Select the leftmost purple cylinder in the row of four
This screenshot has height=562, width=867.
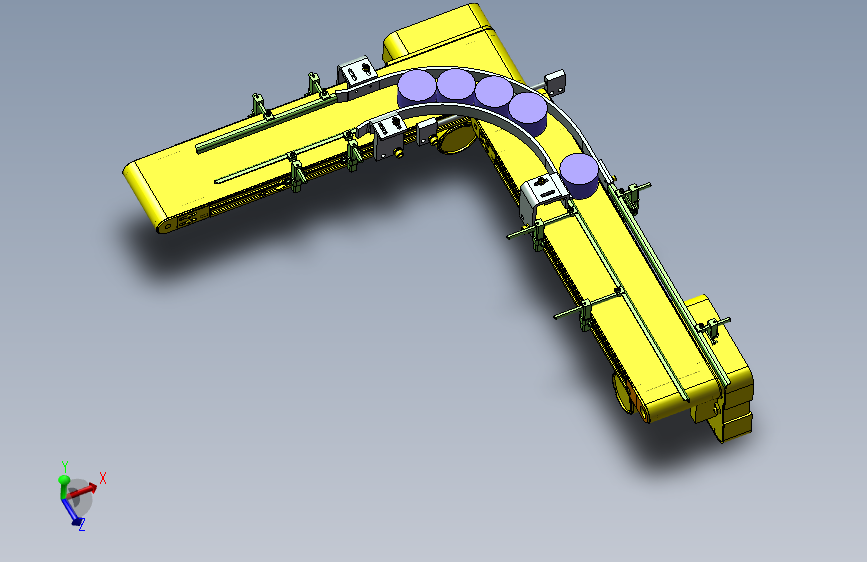pyautogui.click(x=416, y=90)
